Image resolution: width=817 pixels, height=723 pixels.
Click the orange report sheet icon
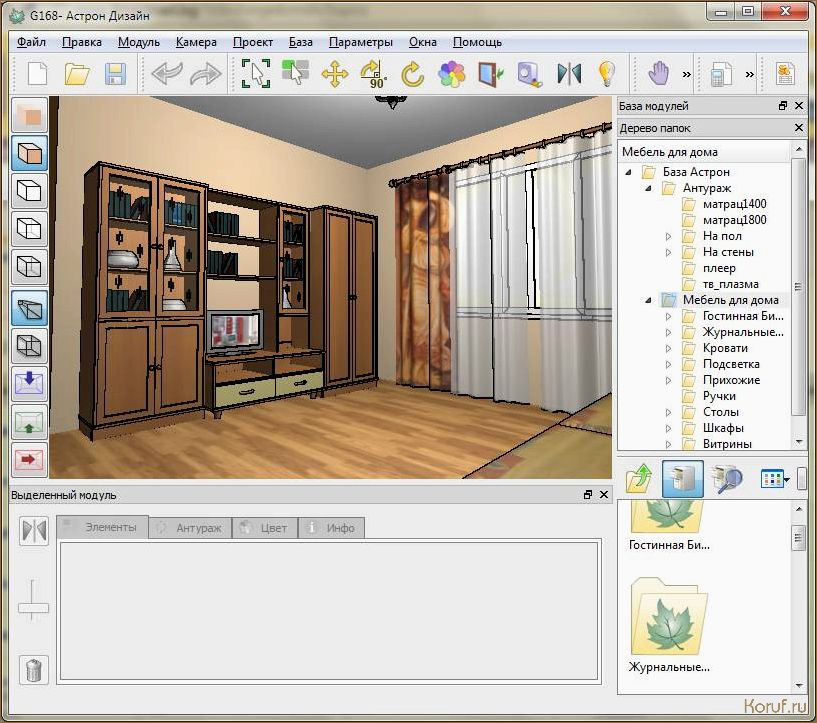click(785, 74)
